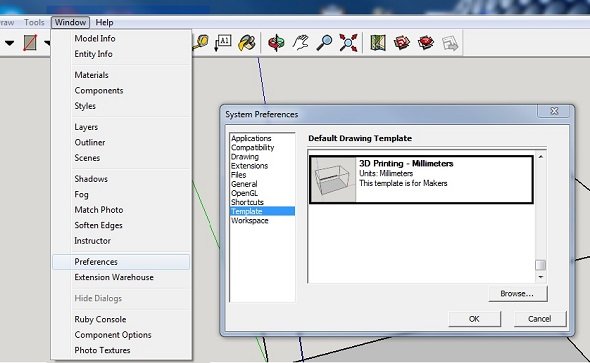The width and height of the screenshot is (590, 363).
Task: Select Shortcuts category in preferences
Action: click(x=247, y=202)
